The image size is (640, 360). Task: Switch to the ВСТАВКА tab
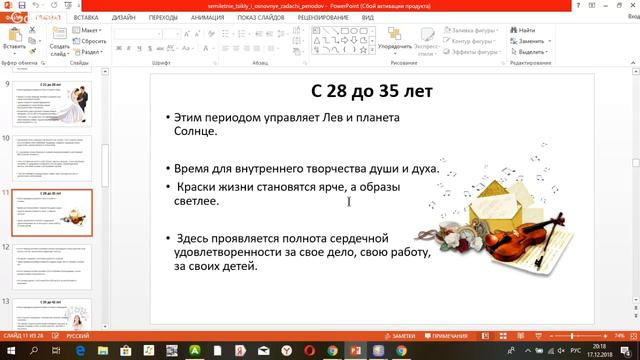click(86, 18)
